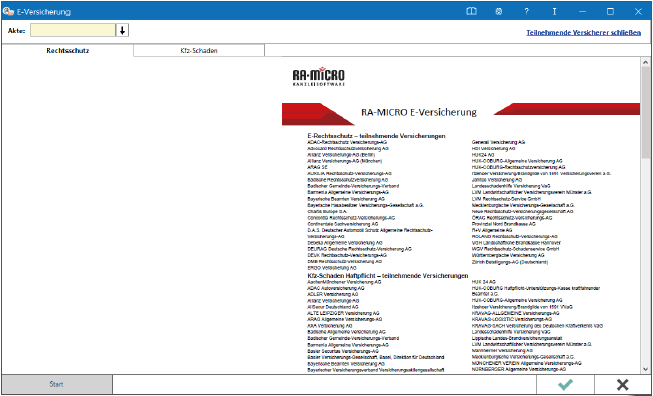This screenshot has height=396, width=653.
Task: Select 'HUK24 AG' entry
Action: point(483,154)
